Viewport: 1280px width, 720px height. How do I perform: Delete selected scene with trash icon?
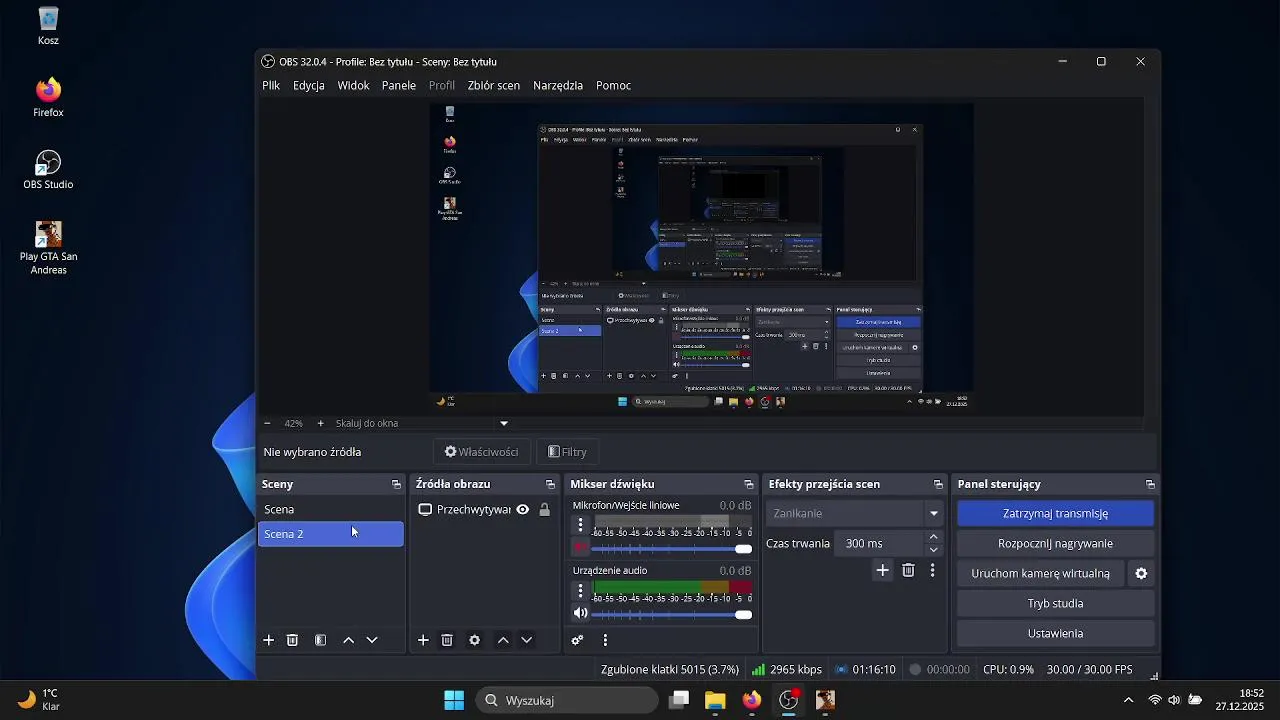pos(292,640)
